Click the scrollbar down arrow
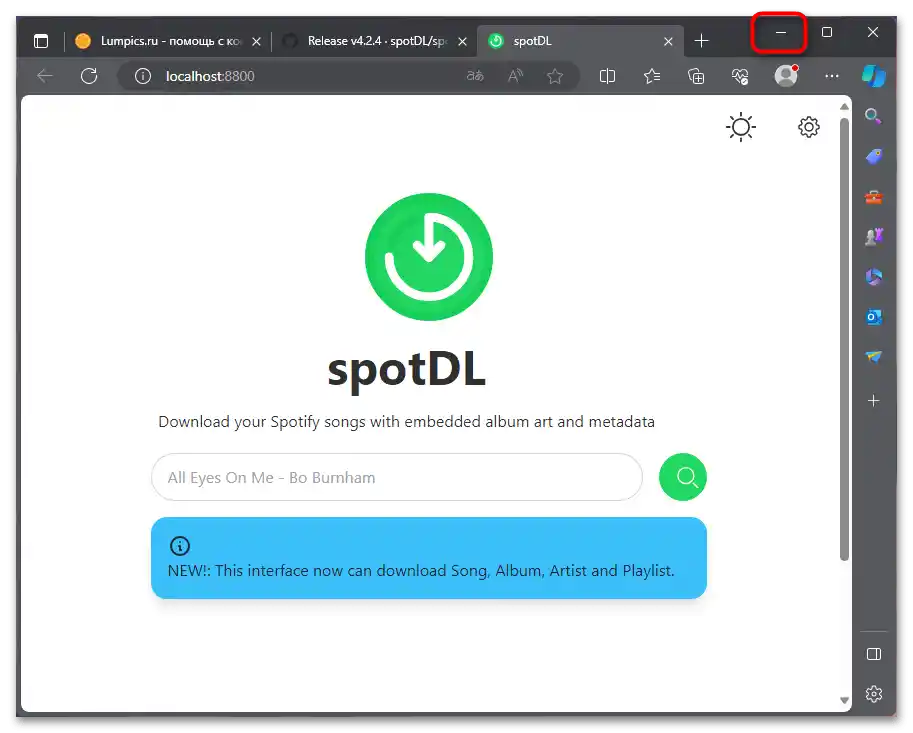 [x=844, y=700]
